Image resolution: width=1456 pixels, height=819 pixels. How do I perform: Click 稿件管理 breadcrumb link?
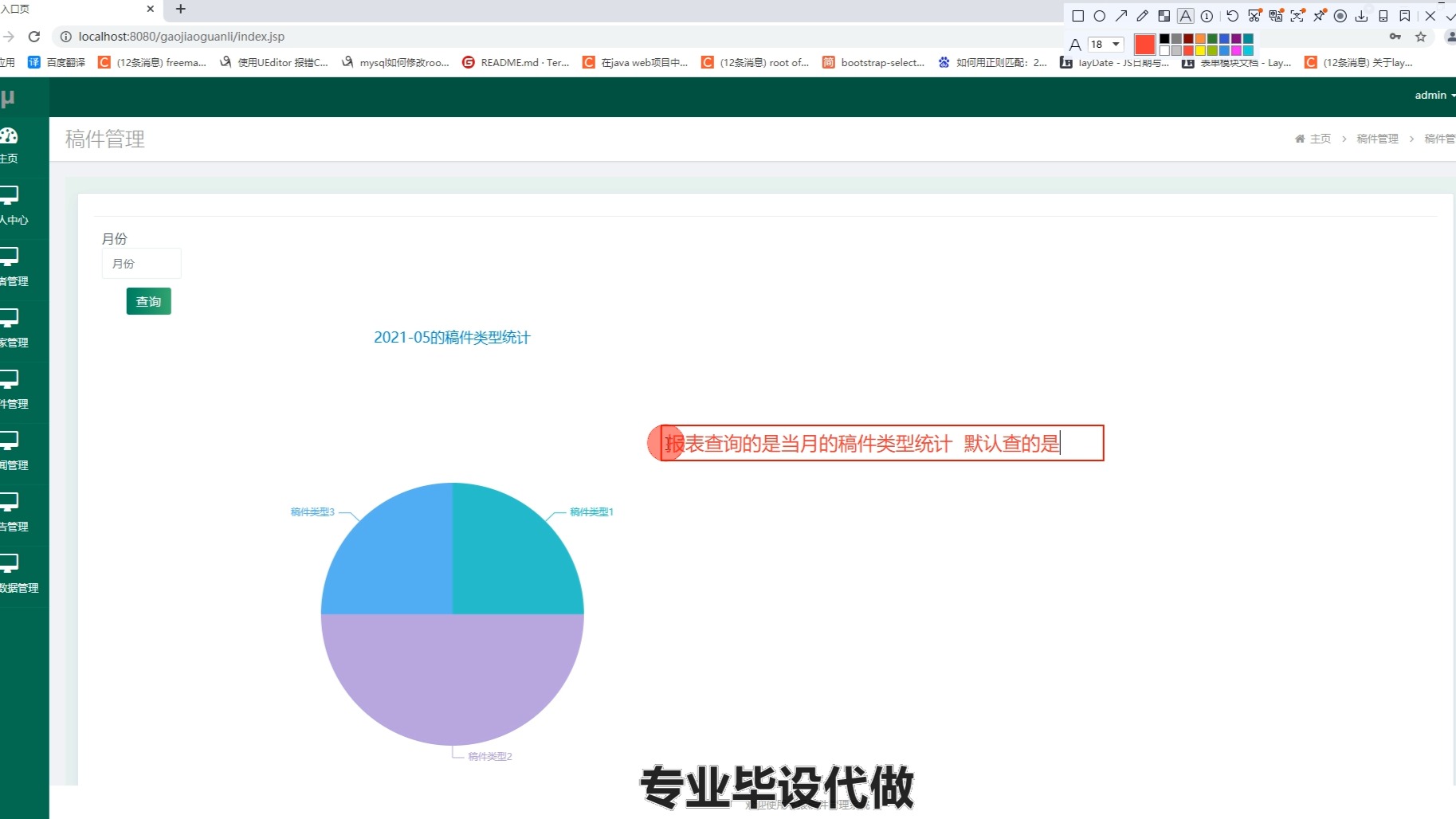pos(1377,139)
